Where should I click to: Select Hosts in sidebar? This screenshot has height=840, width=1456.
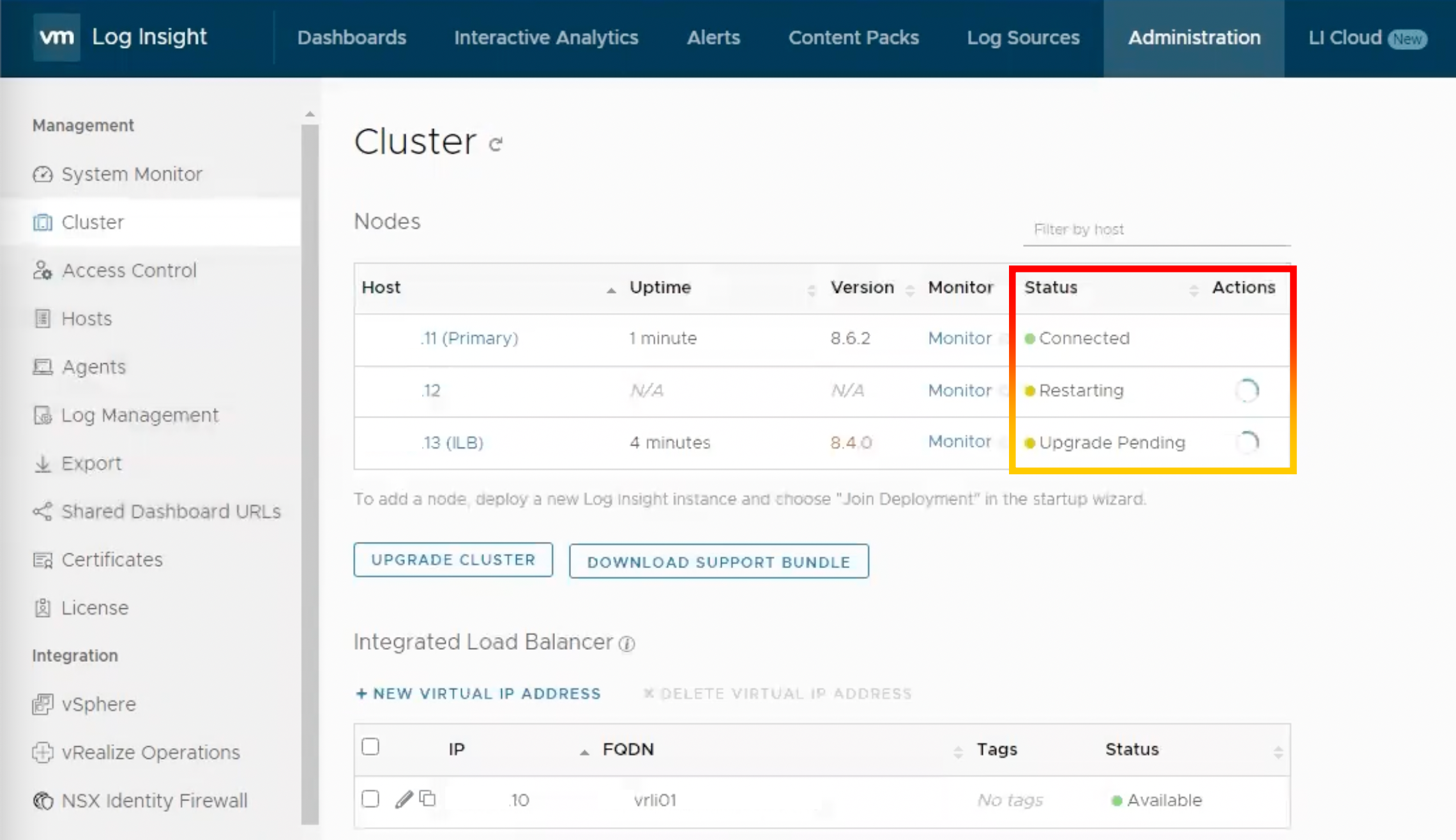87,319
